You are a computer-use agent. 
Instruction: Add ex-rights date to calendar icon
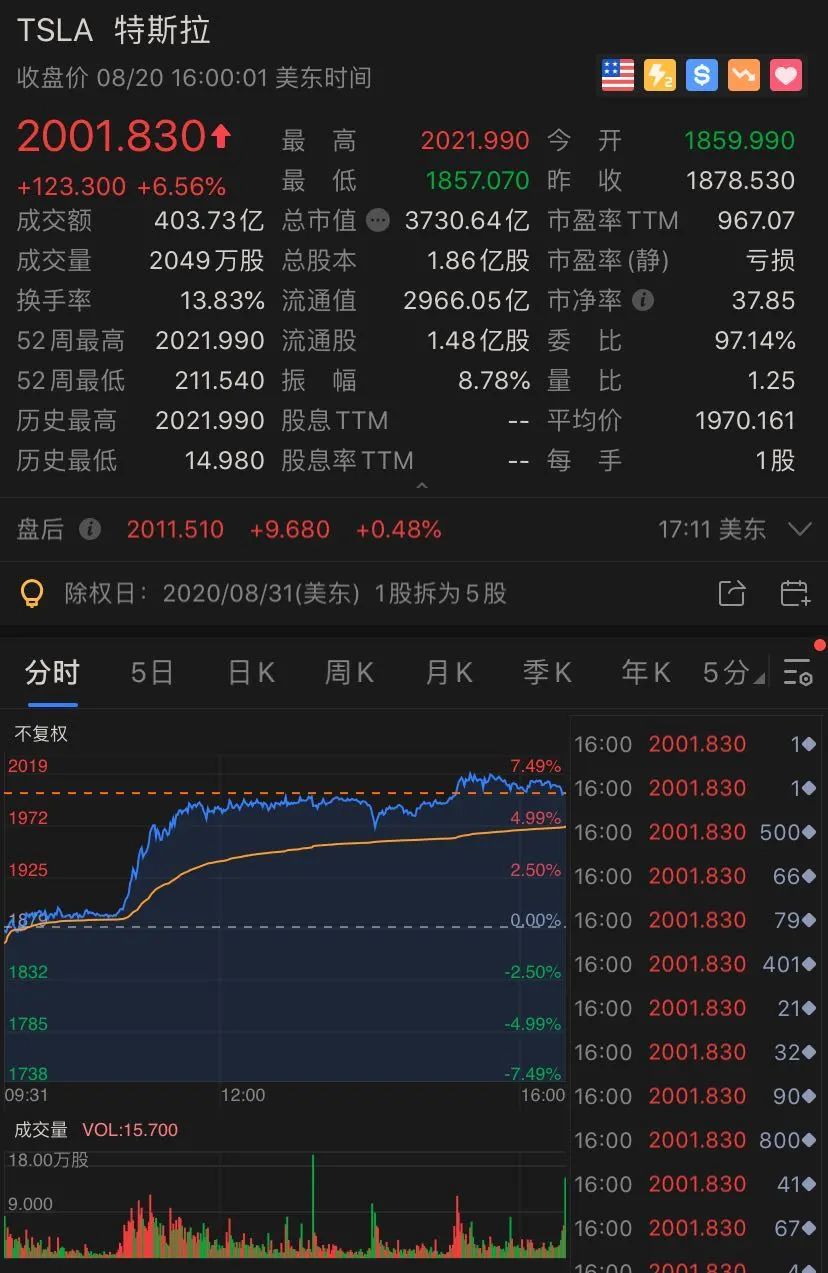click(794, 593)
